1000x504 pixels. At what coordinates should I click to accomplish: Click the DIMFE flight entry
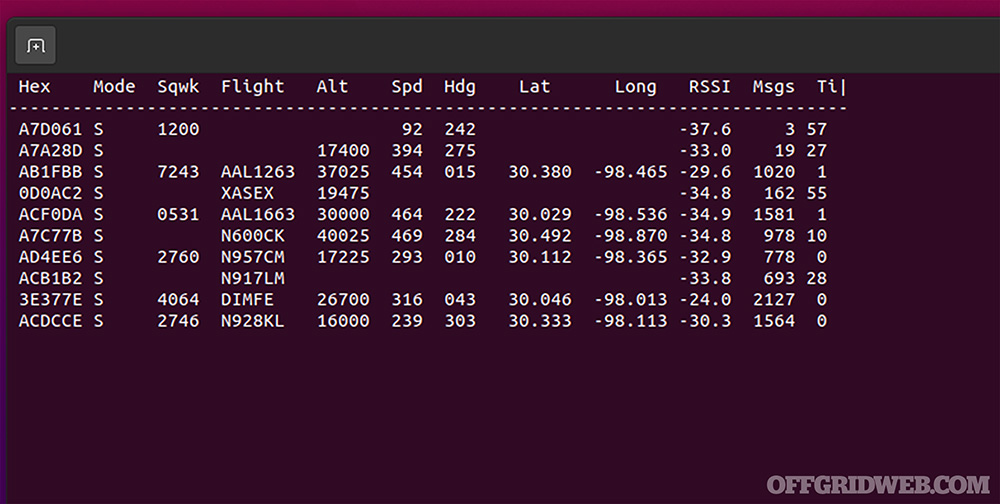click(x=247, y=300)
